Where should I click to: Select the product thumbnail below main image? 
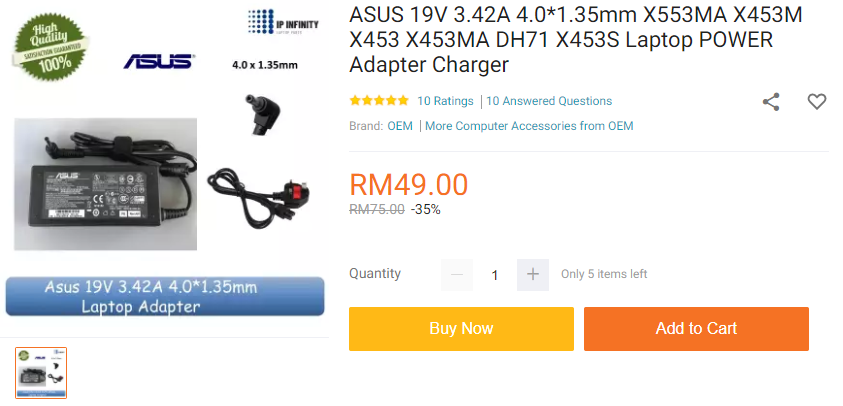[41, 373]
